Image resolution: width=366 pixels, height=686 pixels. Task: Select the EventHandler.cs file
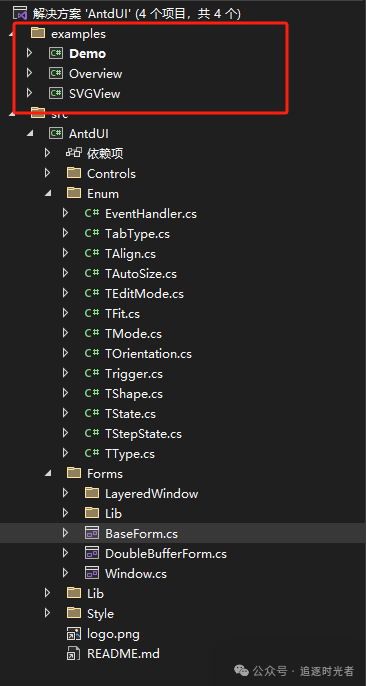click(x=151, y=214)
